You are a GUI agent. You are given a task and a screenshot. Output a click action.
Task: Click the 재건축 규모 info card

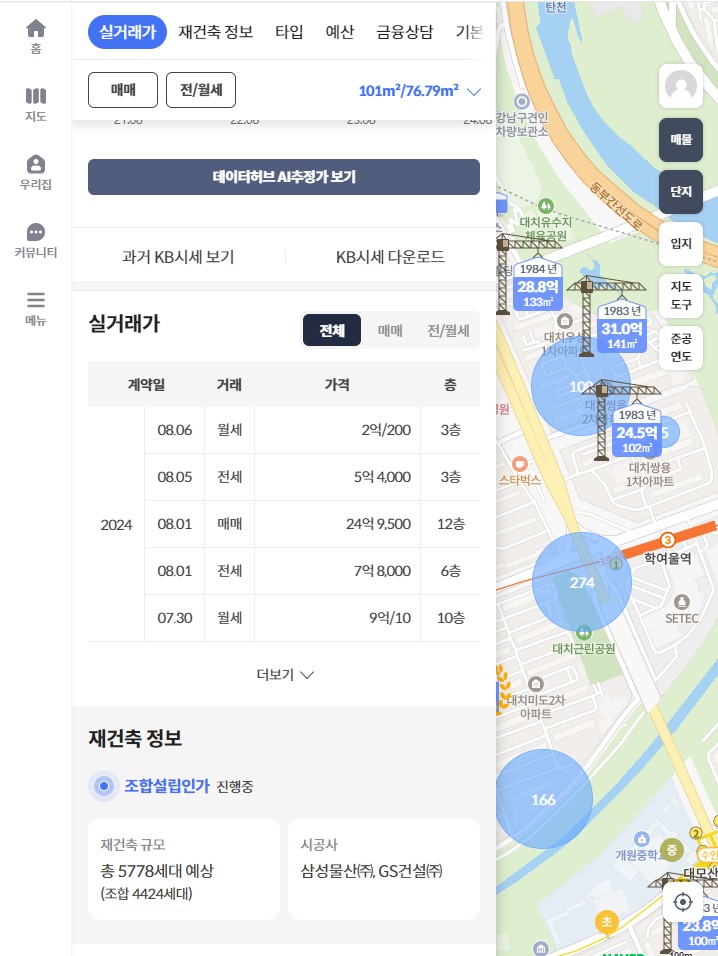tap(184, 869)
